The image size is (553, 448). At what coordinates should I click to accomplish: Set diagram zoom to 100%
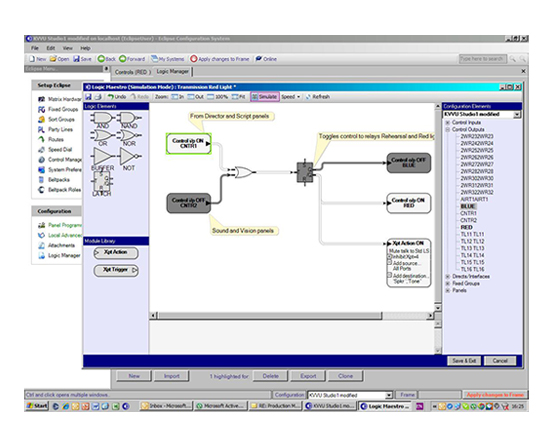(217, 97)
